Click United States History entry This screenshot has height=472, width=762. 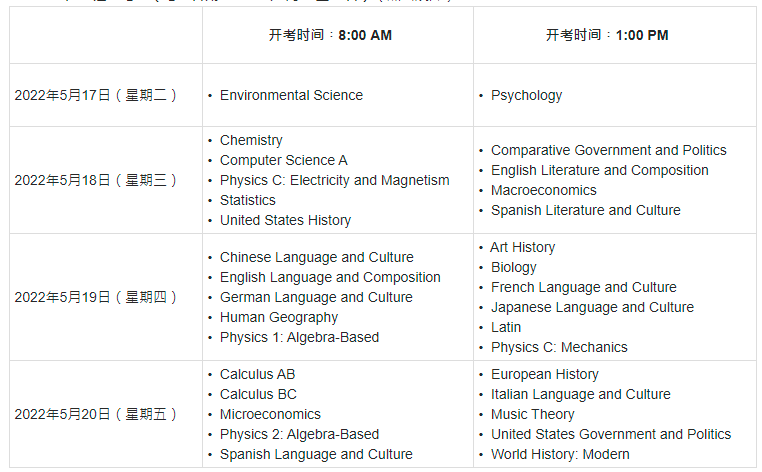click(285, 220)
